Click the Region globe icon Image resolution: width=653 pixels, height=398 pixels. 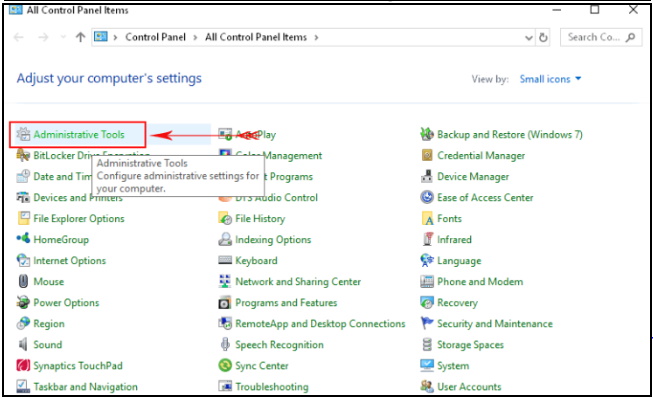pyautogui.click(x=23, y=323)
